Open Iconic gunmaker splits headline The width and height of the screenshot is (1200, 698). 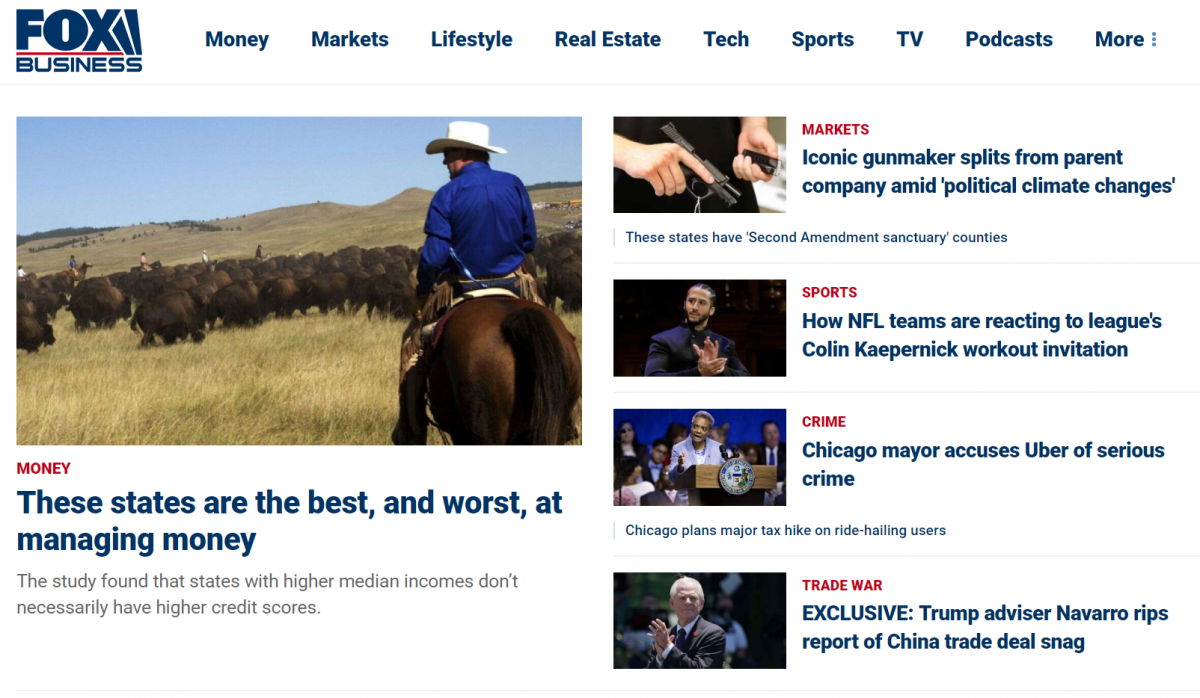pos(987,171)
